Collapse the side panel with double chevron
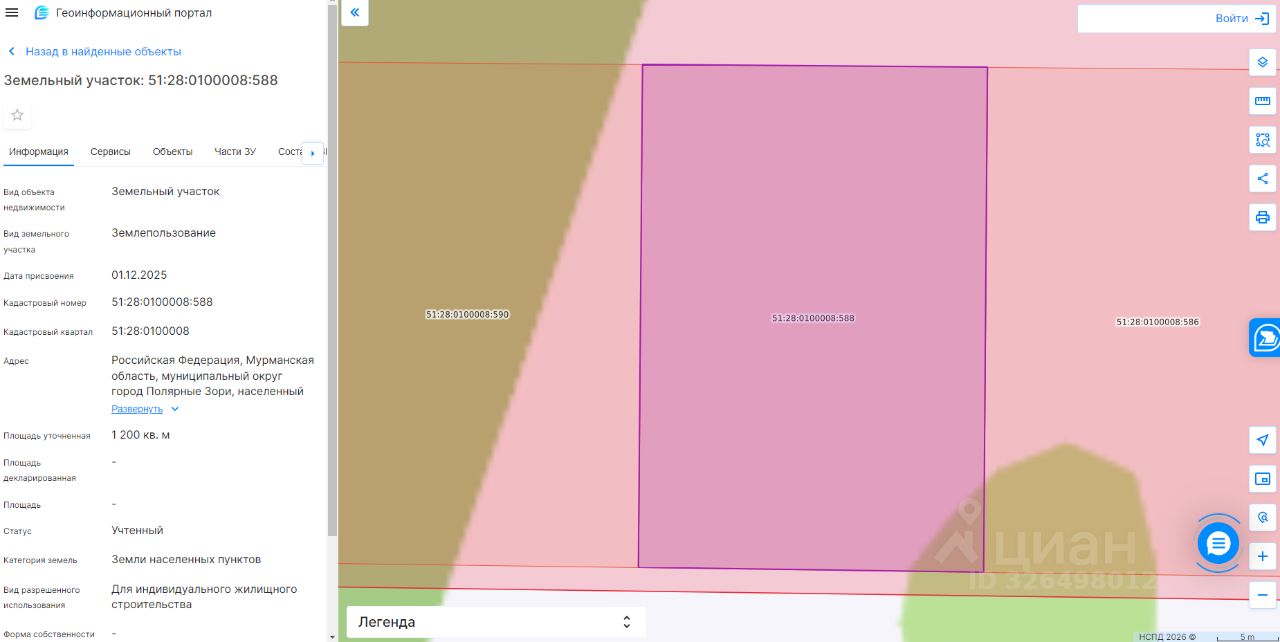Viewport: 1280px width, 642px height. 355,13
